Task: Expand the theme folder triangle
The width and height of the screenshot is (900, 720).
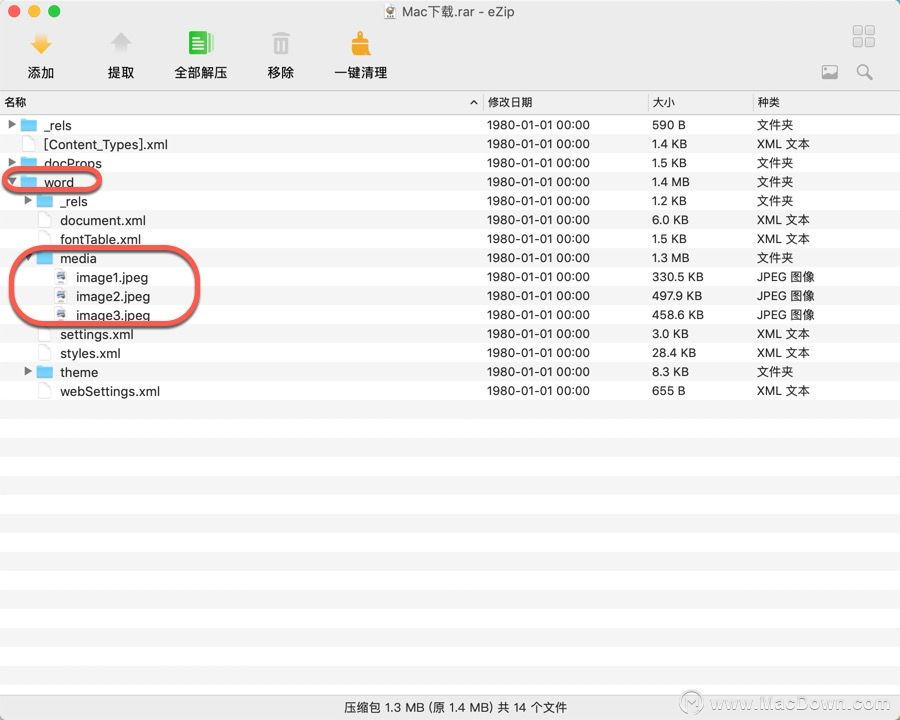Action: point(28,371)
